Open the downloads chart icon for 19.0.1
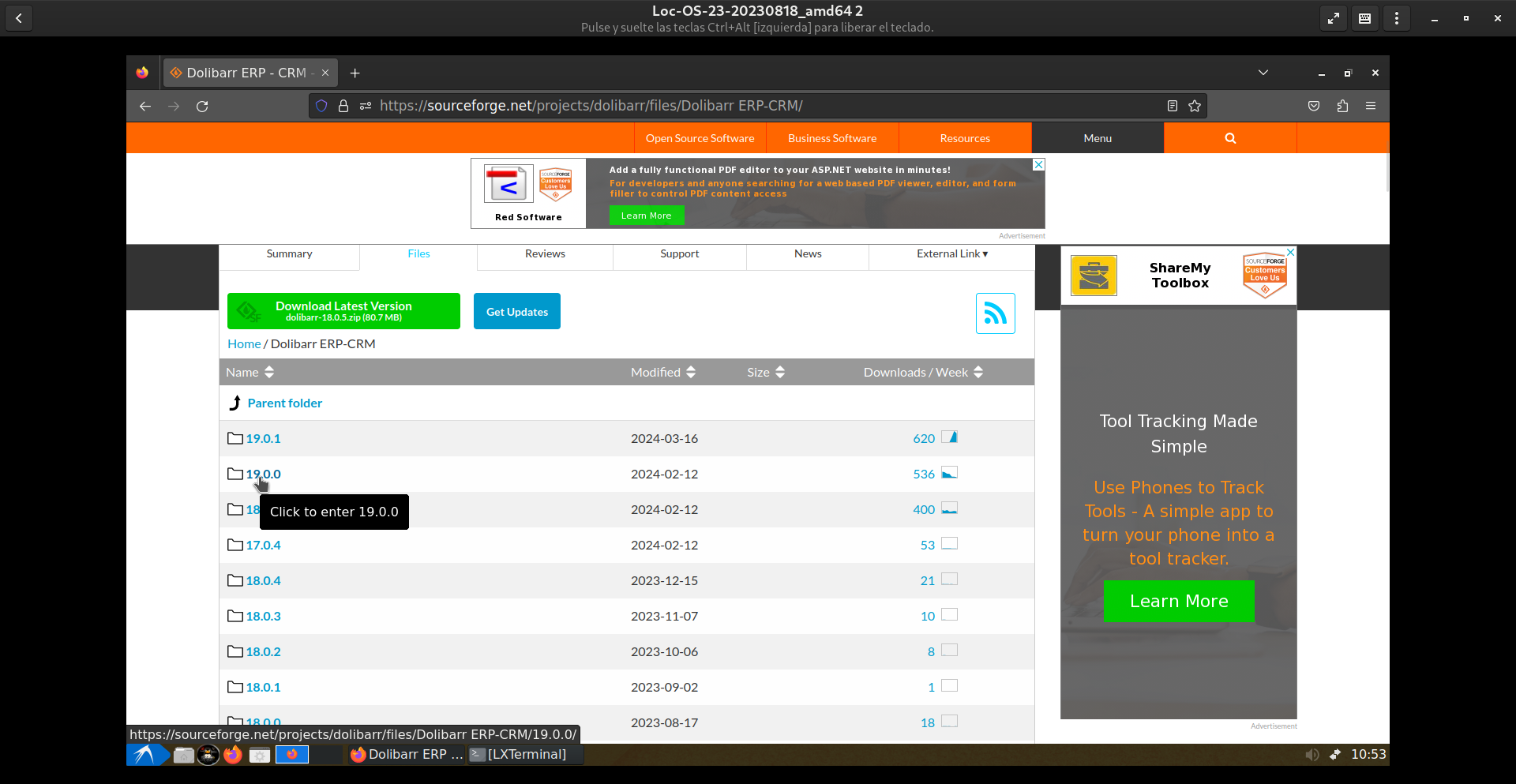1516x784 pixels. (949, 437)
